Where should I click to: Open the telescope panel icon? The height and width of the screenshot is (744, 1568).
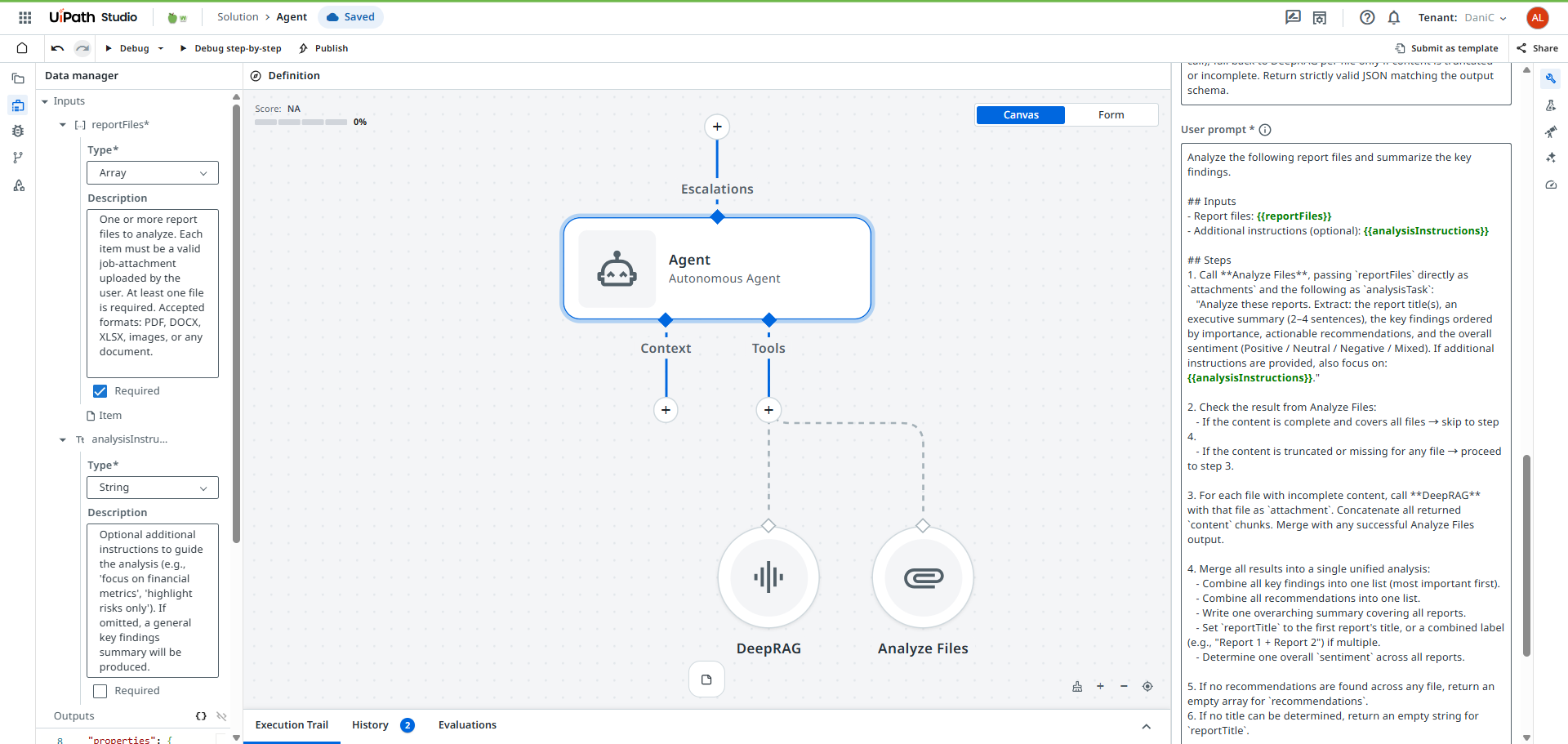(1551, 131)
